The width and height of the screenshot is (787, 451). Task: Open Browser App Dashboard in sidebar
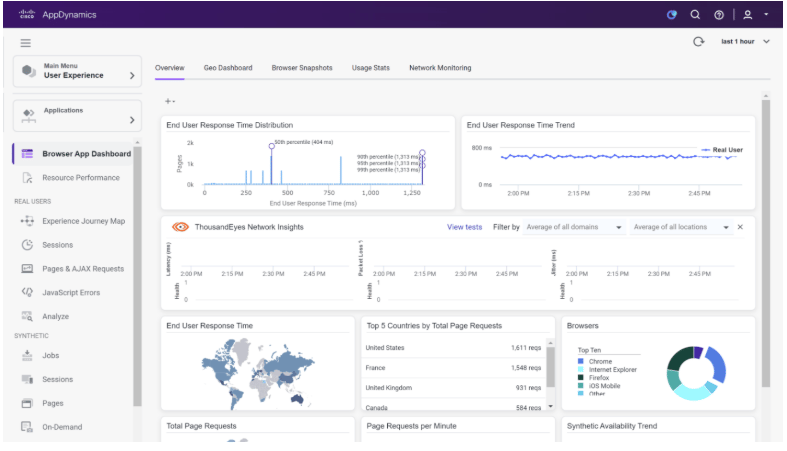coord(73,154)
